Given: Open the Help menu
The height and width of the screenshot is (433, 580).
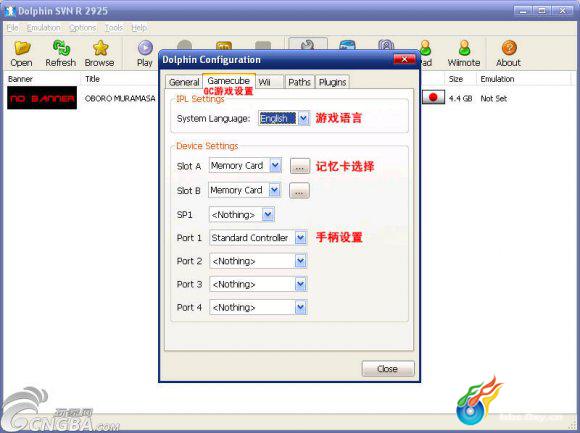Looking at the screenshot, I should point(139,28).
